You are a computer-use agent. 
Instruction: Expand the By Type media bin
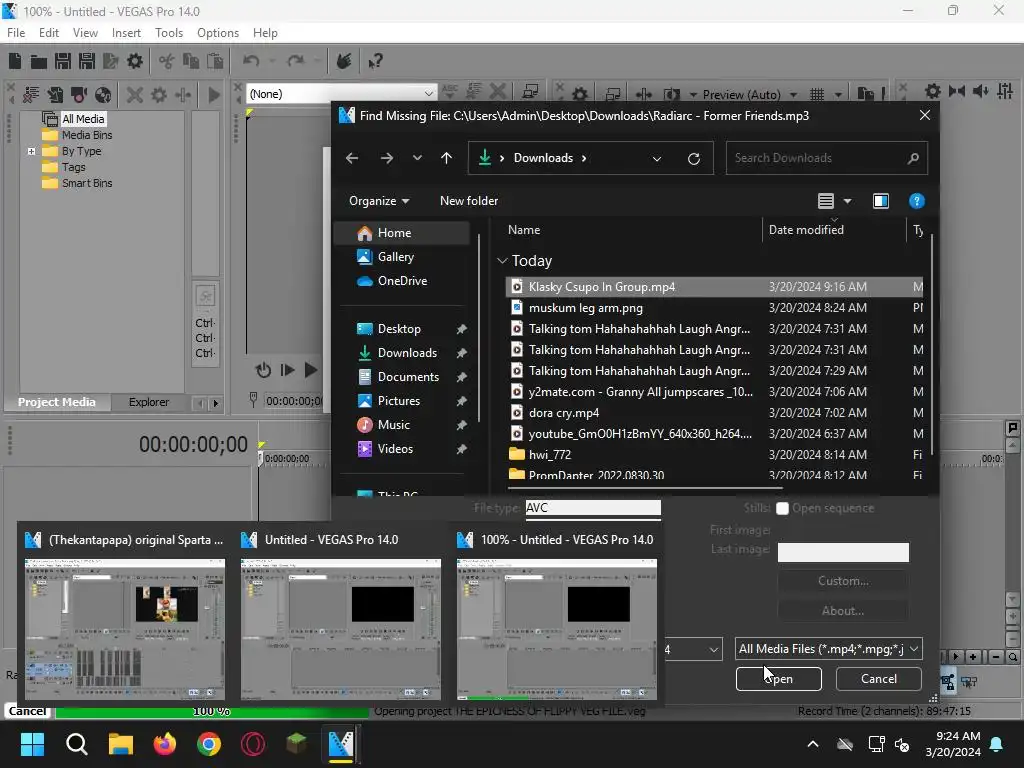pyautogui.click(x=31, y=152)
